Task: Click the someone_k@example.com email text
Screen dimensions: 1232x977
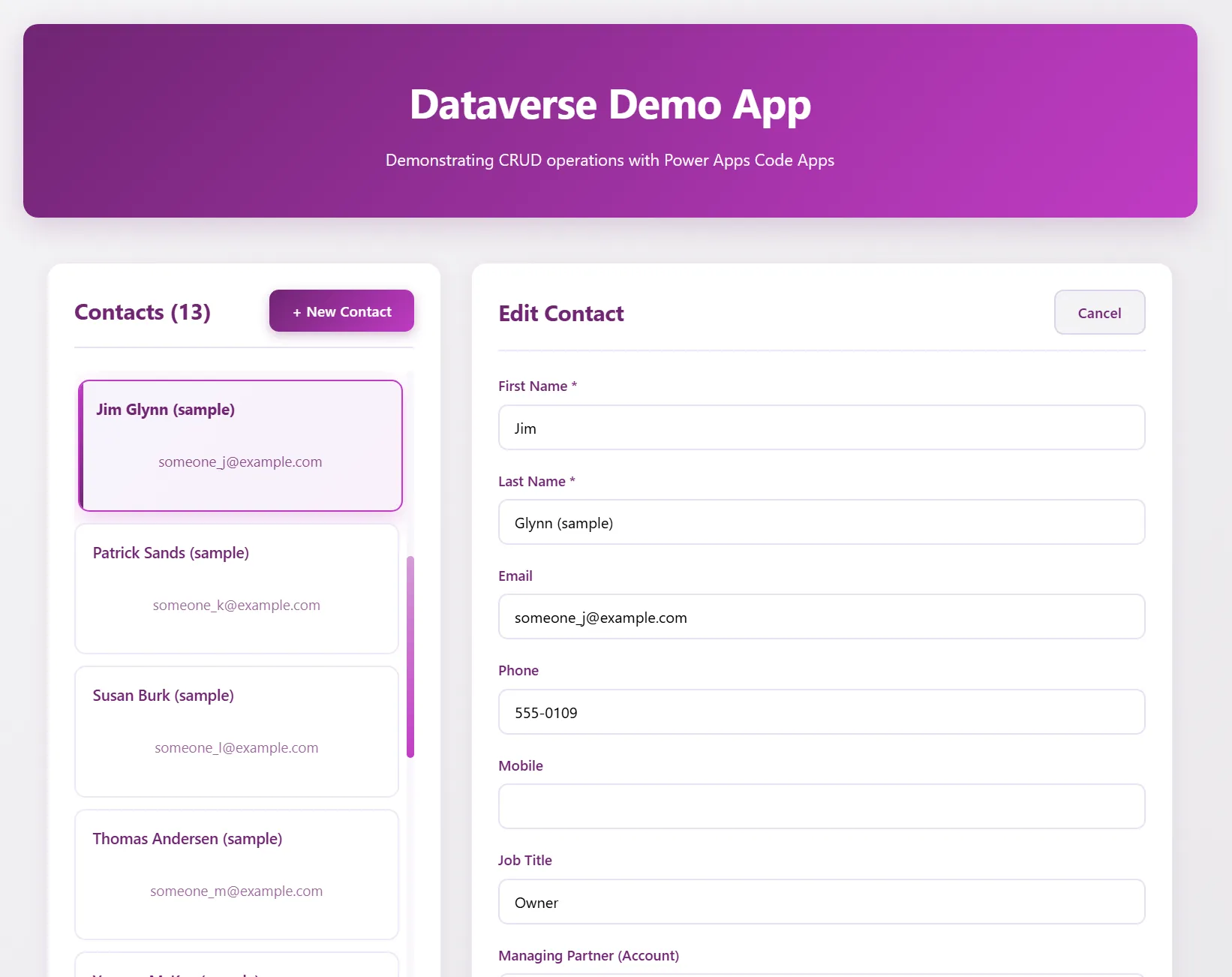Action: (x=236, y=605)
